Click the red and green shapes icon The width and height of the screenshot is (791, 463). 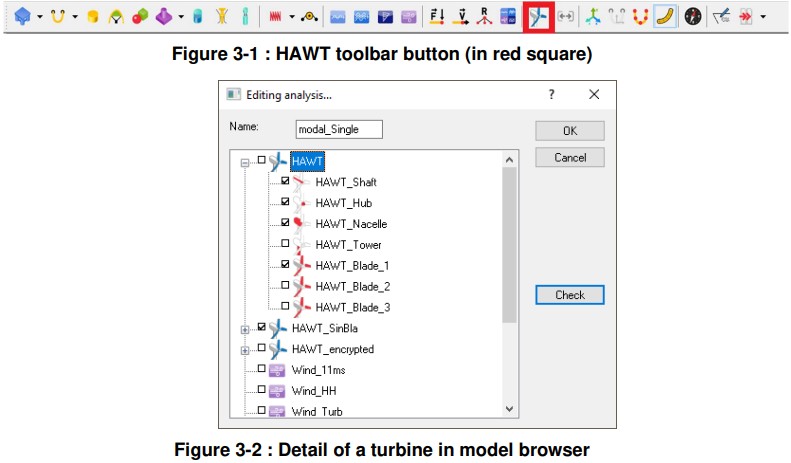point(139,17)
